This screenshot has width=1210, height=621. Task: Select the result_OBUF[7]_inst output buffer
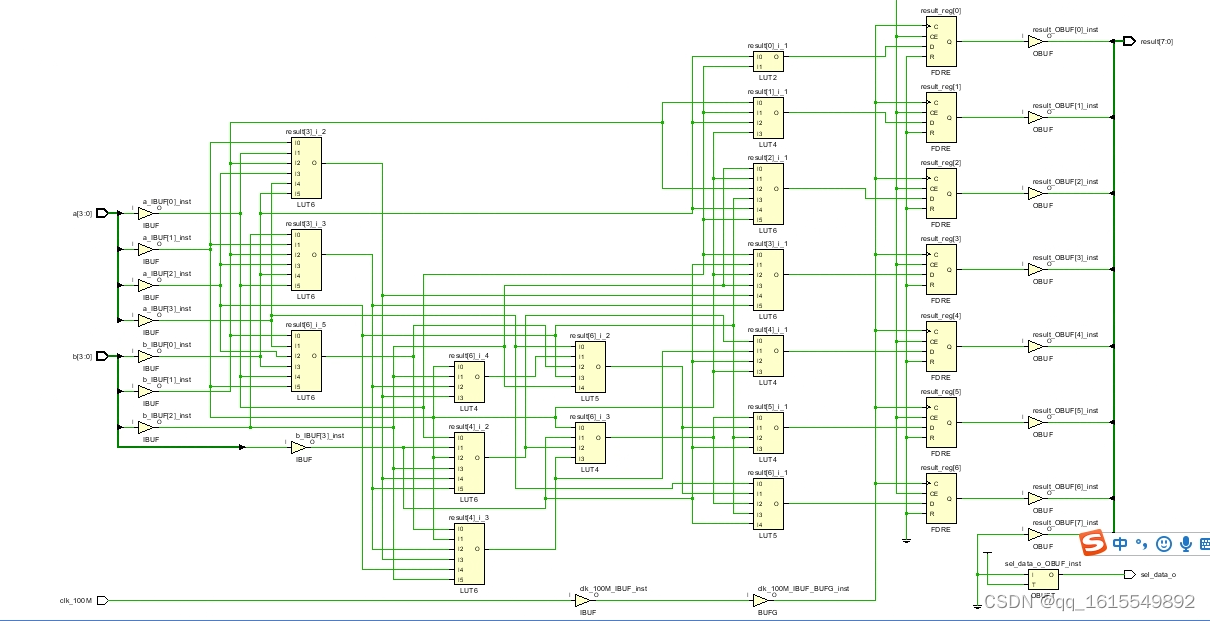click(x=1035, y=534)
